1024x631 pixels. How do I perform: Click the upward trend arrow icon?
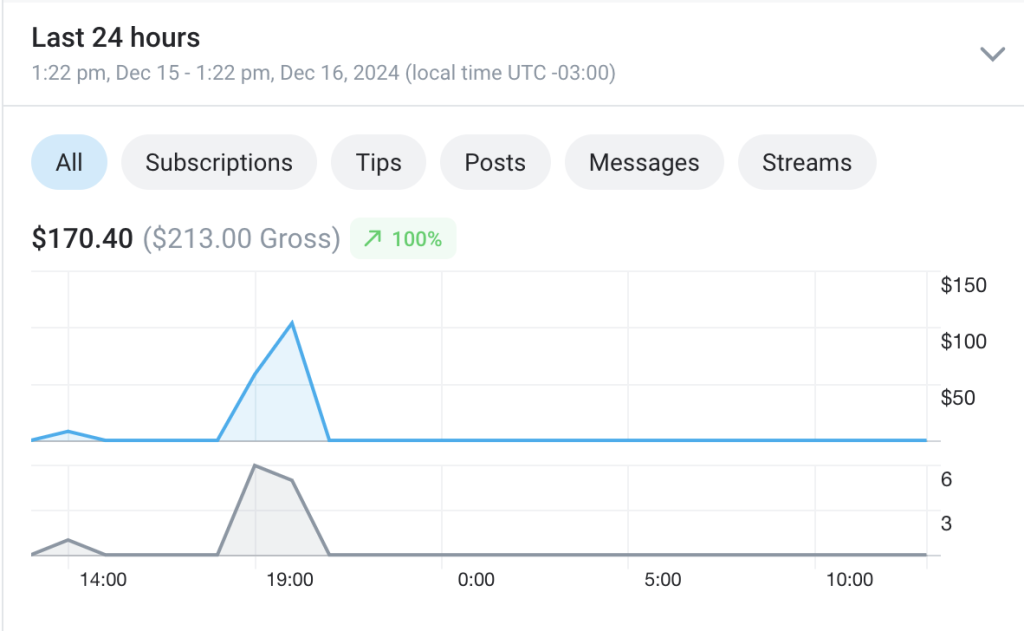(372, 238)
